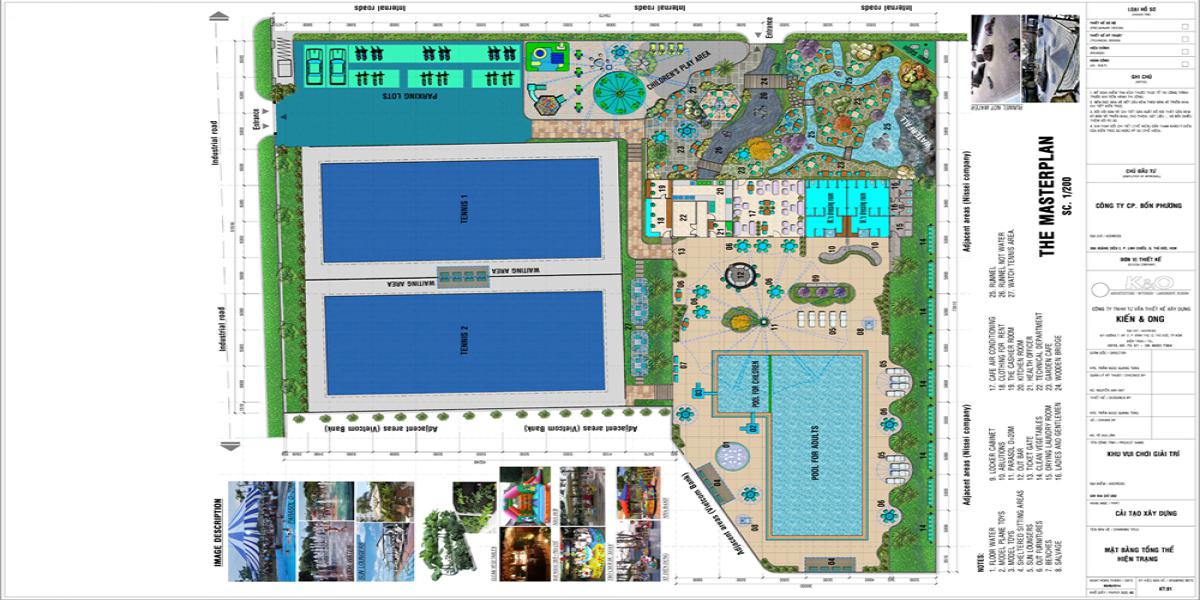
Task: Select legend entry "24. WOODEN BRIDGE"
Action: coord(1057,363)
